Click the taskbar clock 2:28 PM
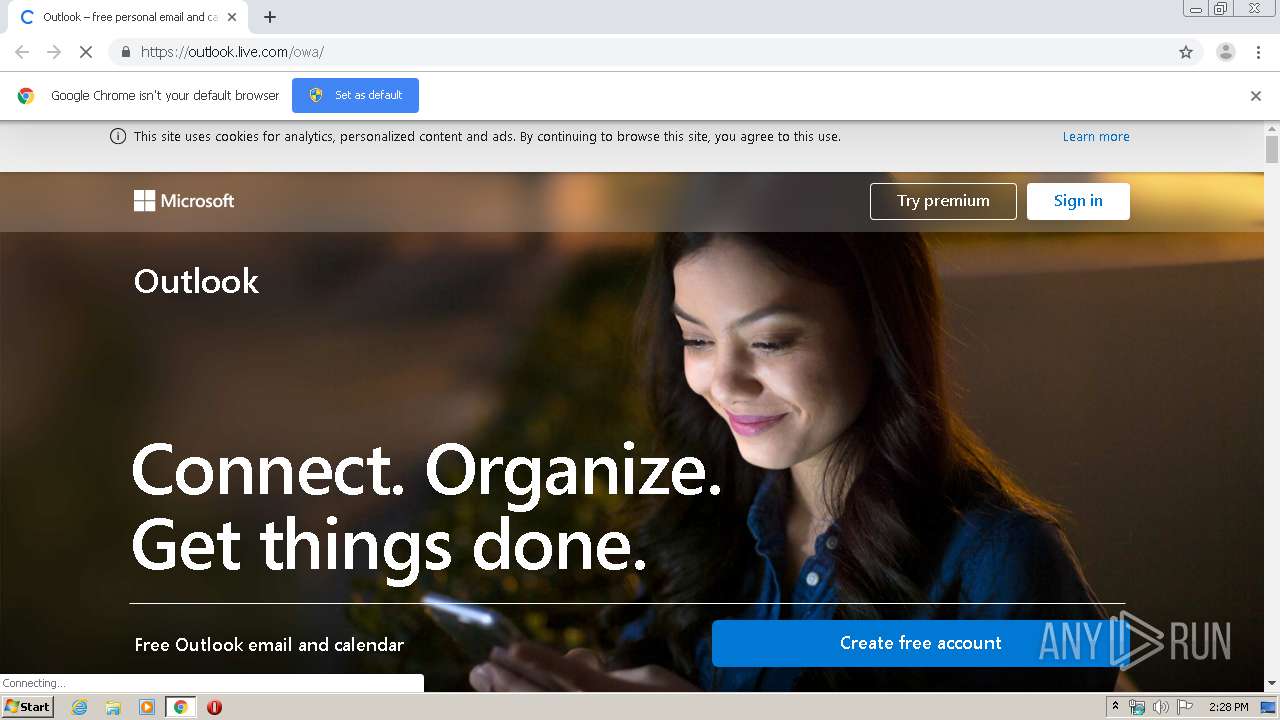 (1228, 707)
